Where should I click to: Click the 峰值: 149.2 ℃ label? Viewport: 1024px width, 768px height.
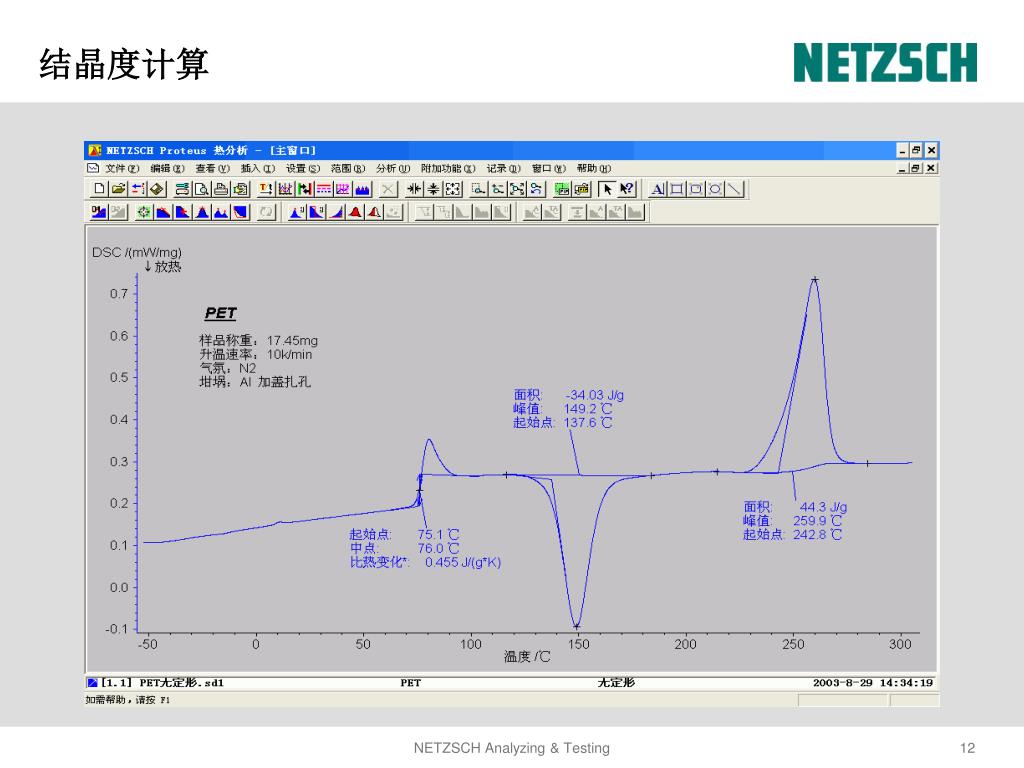563,409
